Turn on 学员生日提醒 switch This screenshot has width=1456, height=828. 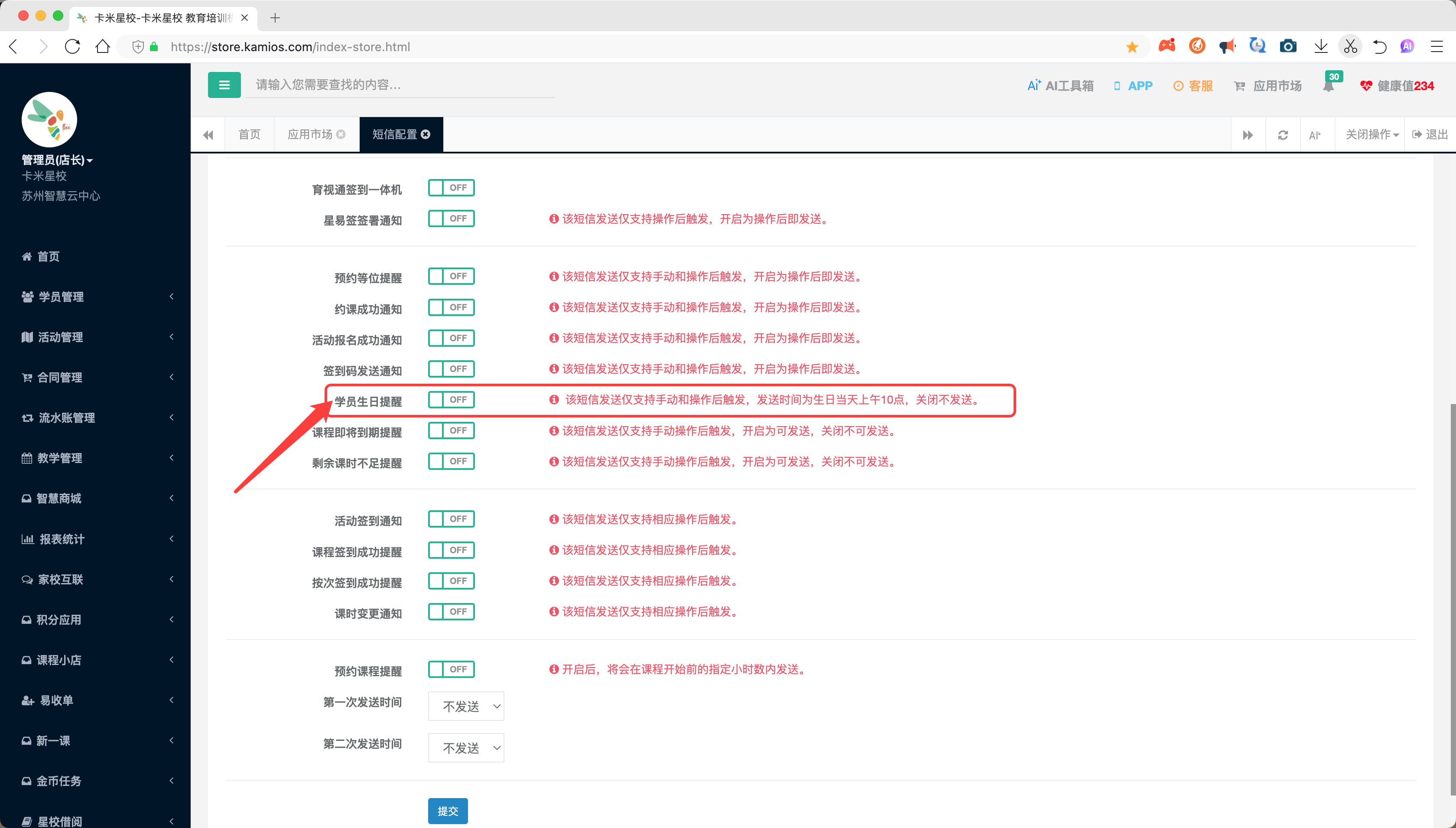pyautogui.click(x=451, y=399)
